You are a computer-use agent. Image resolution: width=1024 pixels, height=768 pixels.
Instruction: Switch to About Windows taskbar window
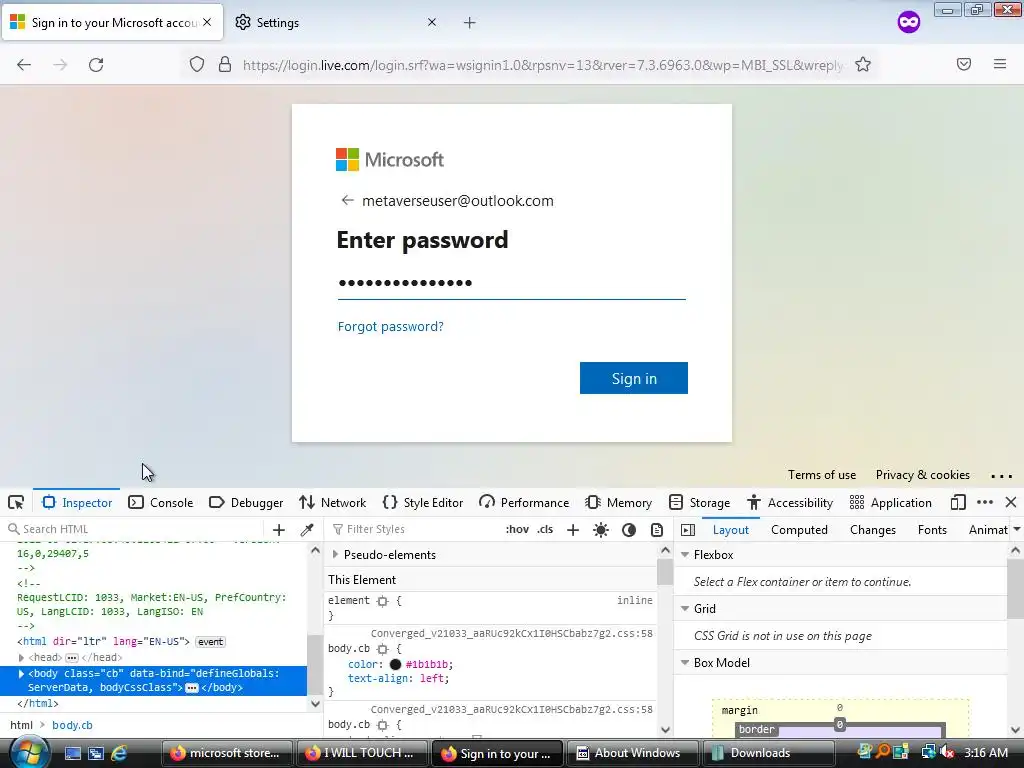[632, 753]
